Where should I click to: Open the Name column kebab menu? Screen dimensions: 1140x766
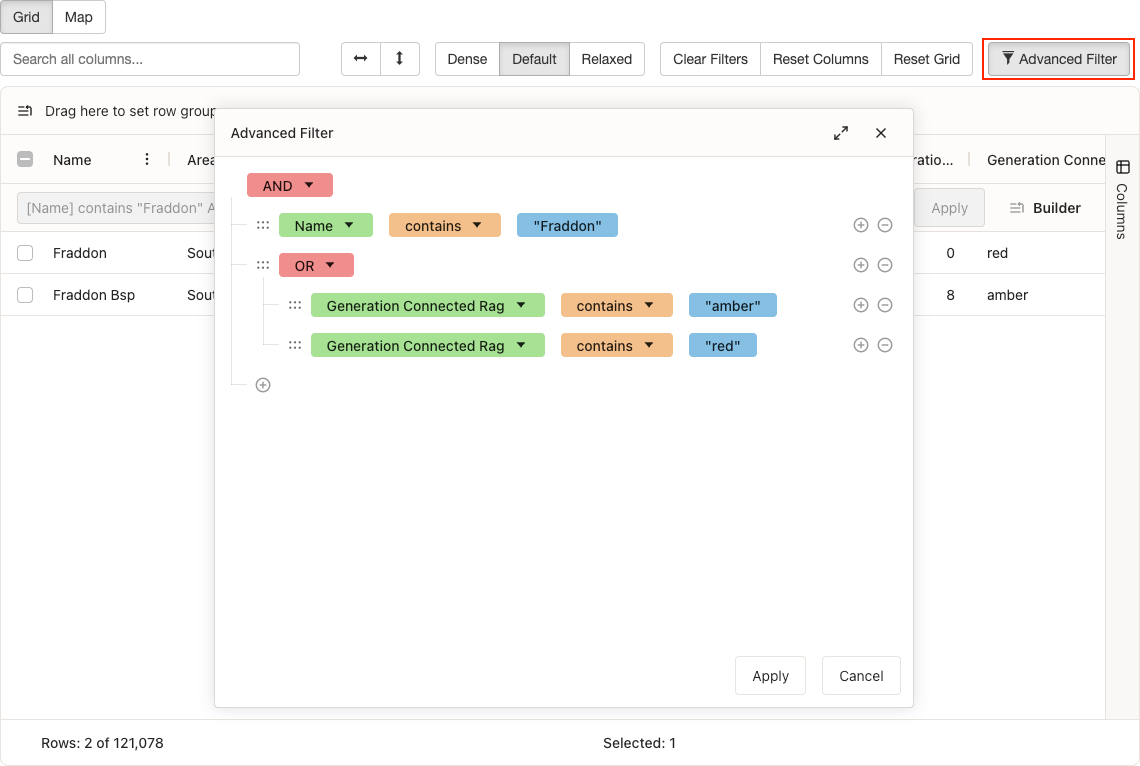tap(147, 159)
